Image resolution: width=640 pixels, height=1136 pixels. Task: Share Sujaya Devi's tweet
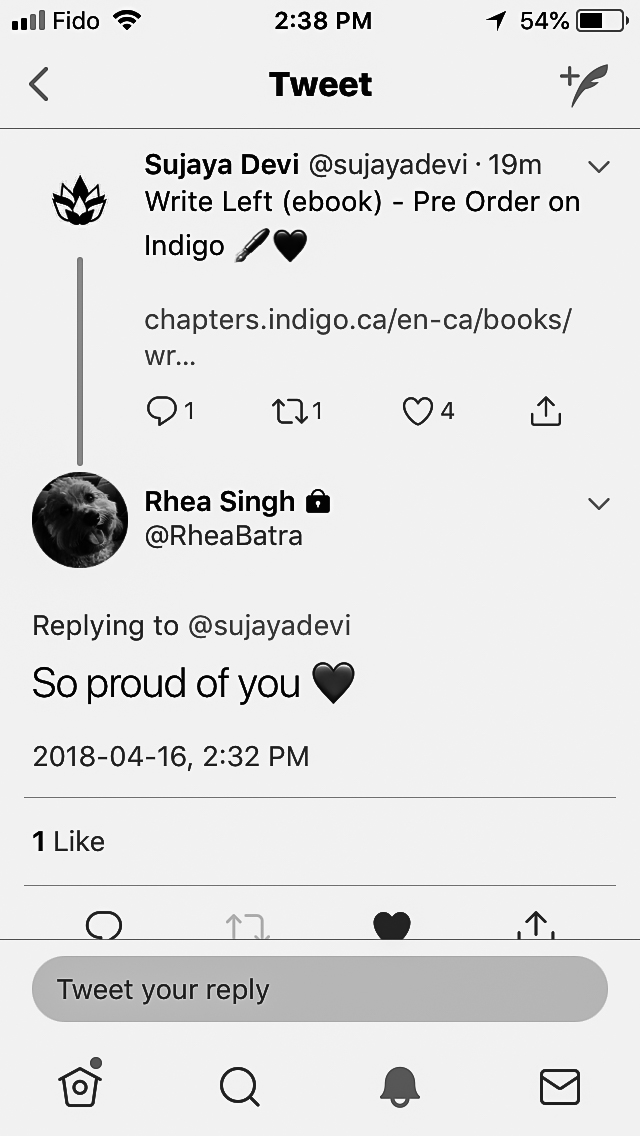545,411
